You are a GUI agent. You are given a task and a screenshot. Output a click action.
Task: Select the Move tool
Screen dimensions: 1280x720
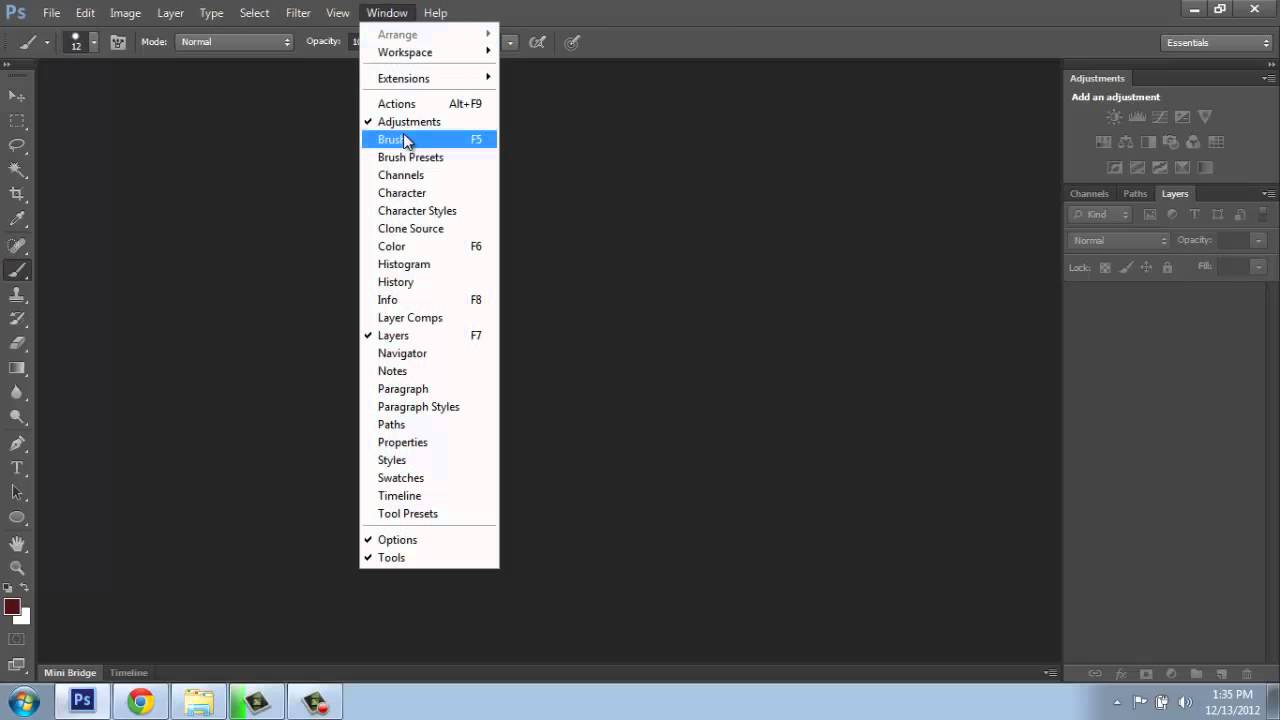pos(17,96)
